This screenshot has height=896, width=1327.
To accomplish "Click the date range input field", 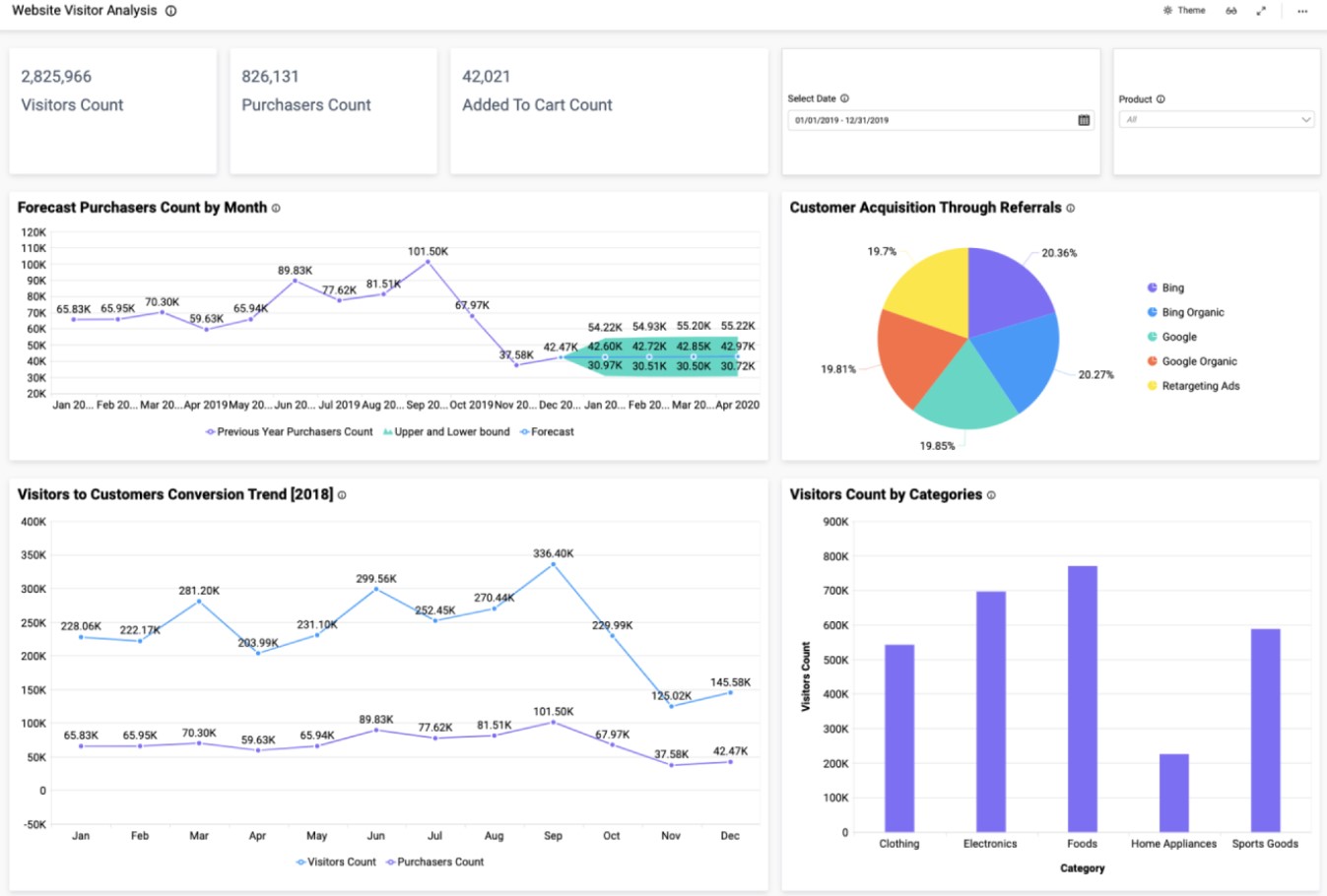I will click(940, 120).
